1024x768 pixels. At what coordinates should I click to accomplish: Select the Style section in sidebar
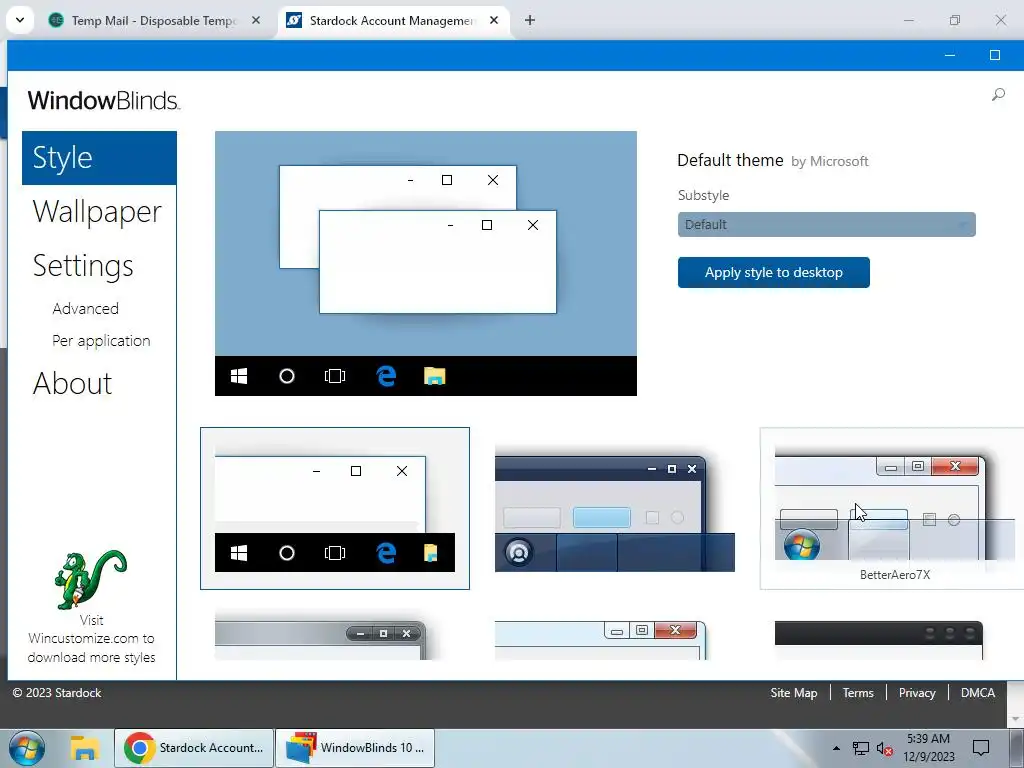(99, 158)
